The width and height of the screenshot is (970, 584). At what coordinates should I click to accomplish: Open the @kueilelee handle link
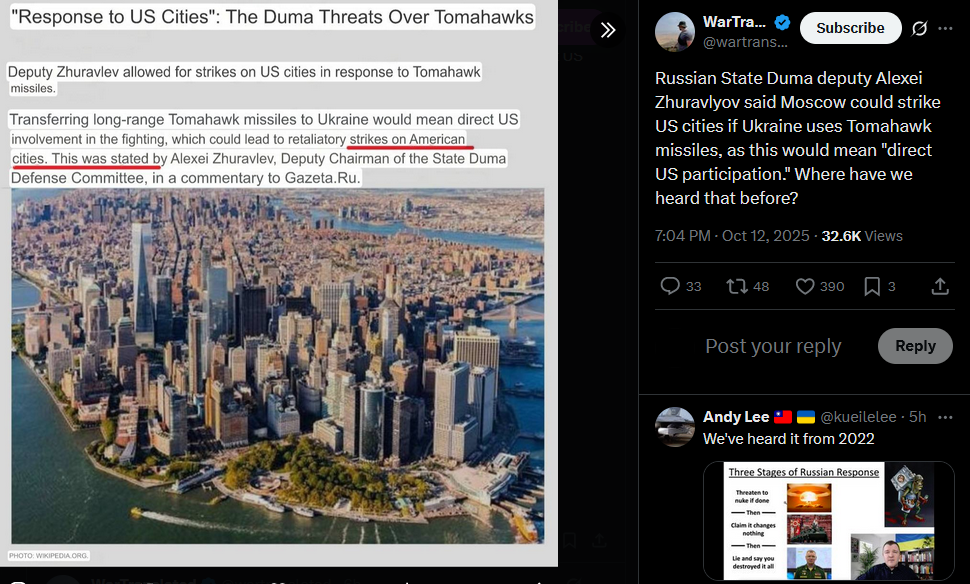[x=858, y=417]
